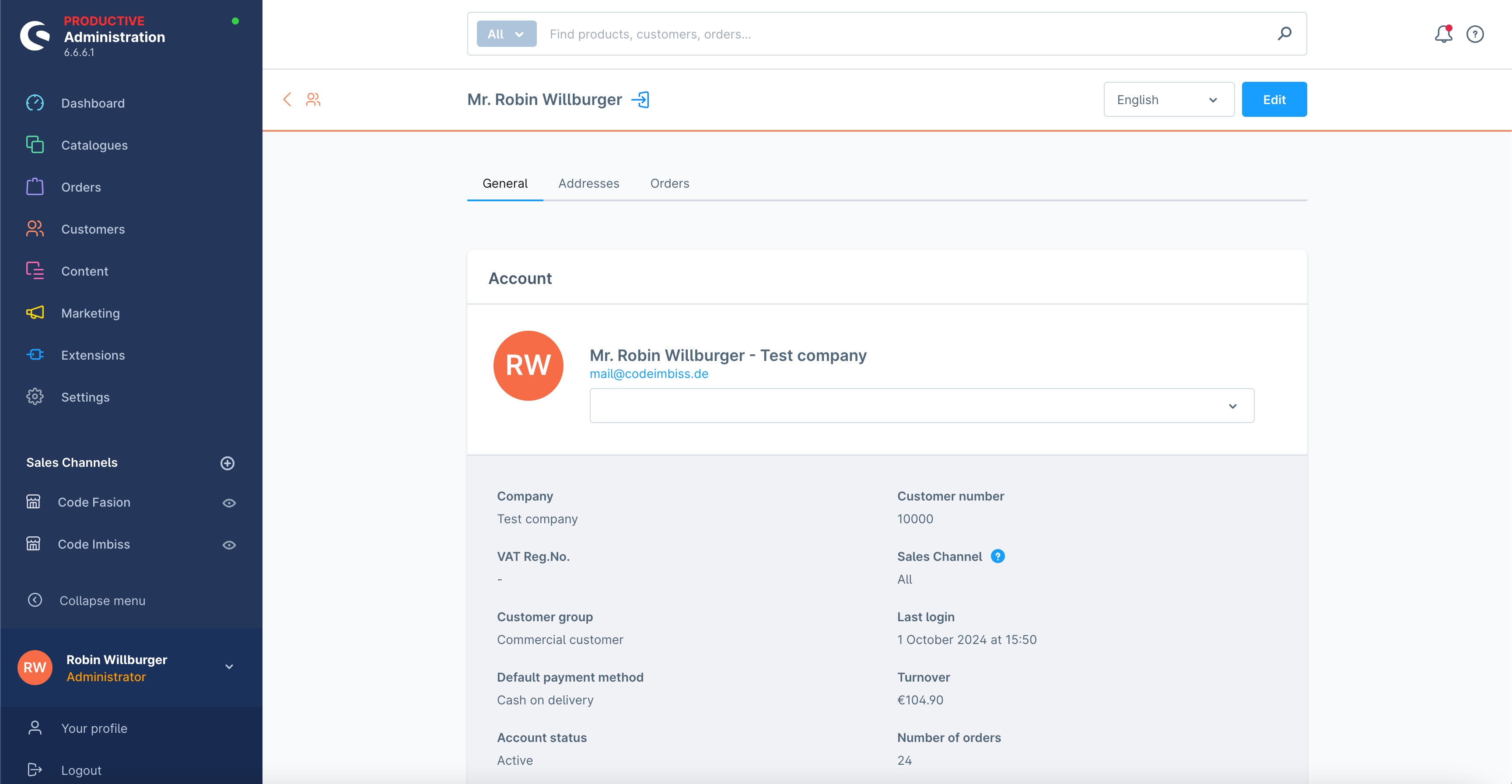Click the RW avatar in Account card

pos(528,366)
